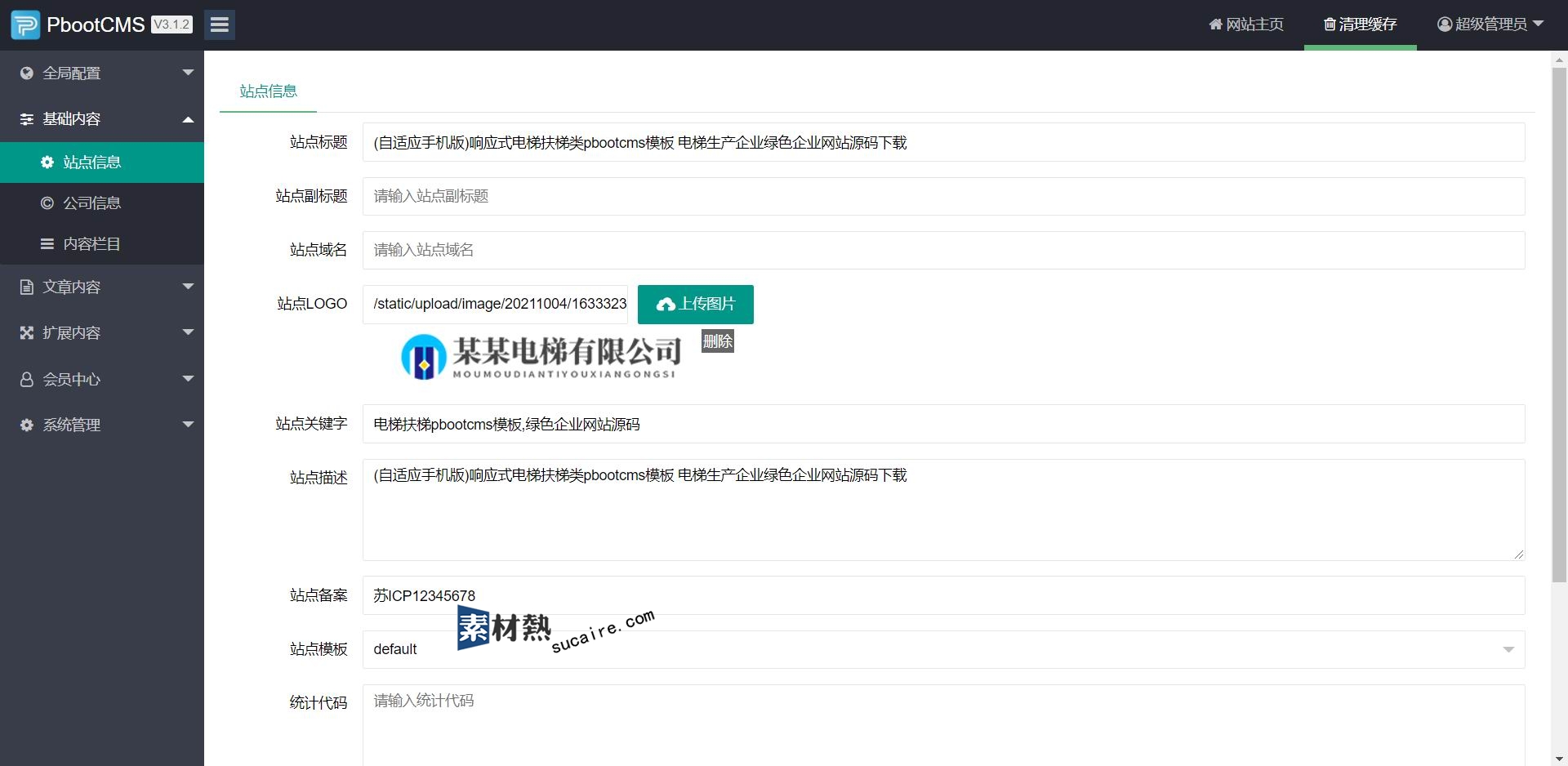Click the scrollbar up arrow
Image resolution: width=1568 pixels, height=766 pixels.
pyautogui.click(x=1559, y=59)
